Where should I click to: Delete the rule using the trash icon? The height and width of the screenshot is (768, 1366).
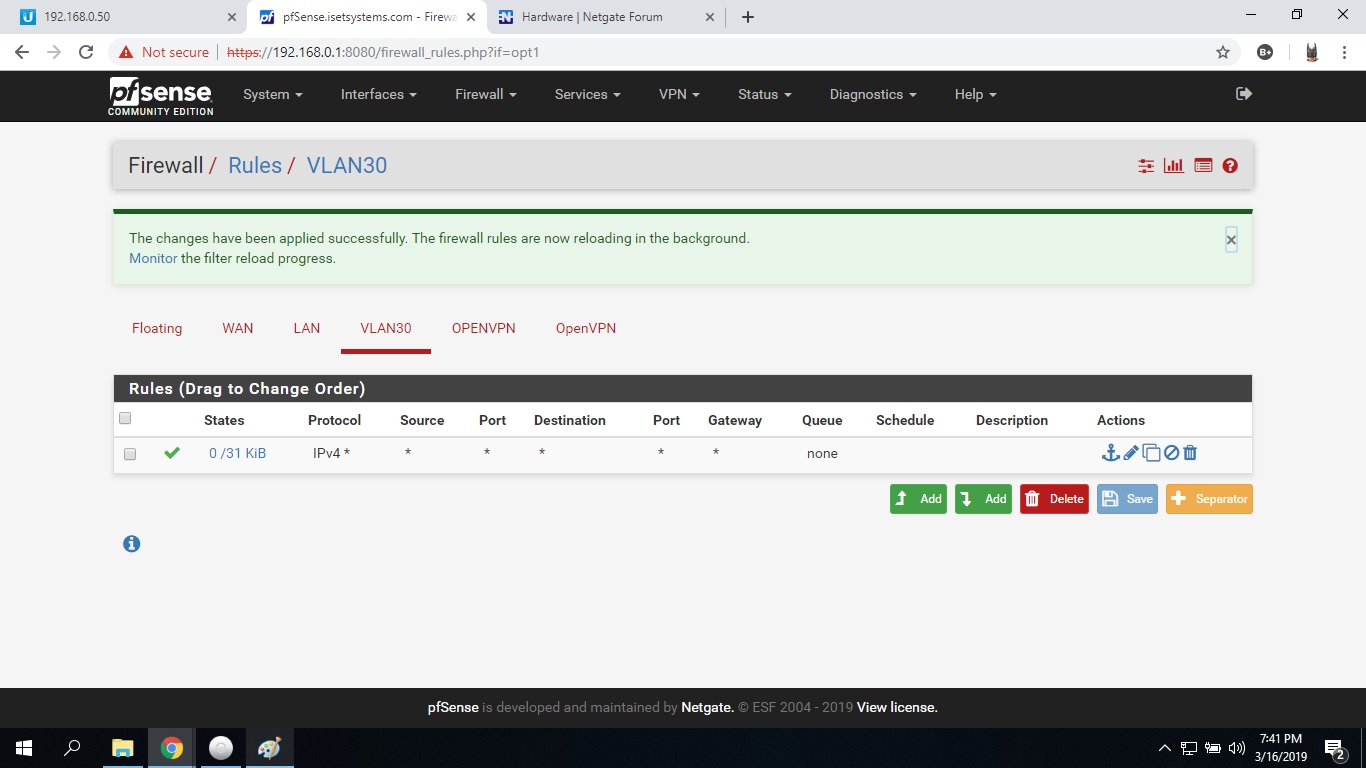click(x=1190, y=453)
